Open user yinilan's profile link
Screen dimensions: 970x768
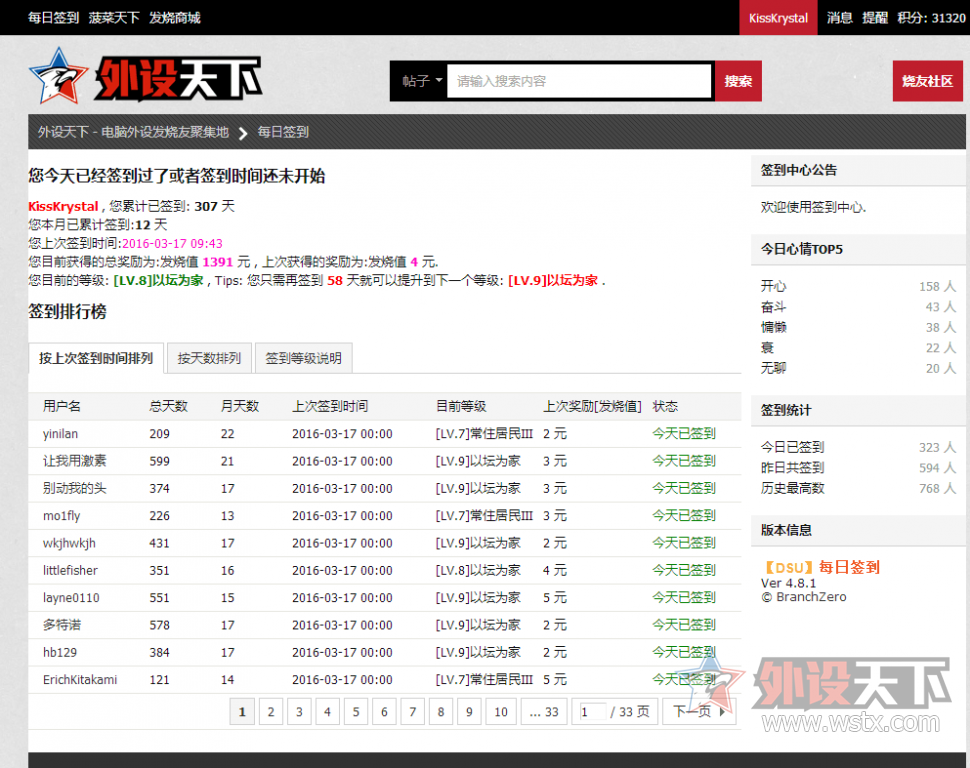[60, 434]
